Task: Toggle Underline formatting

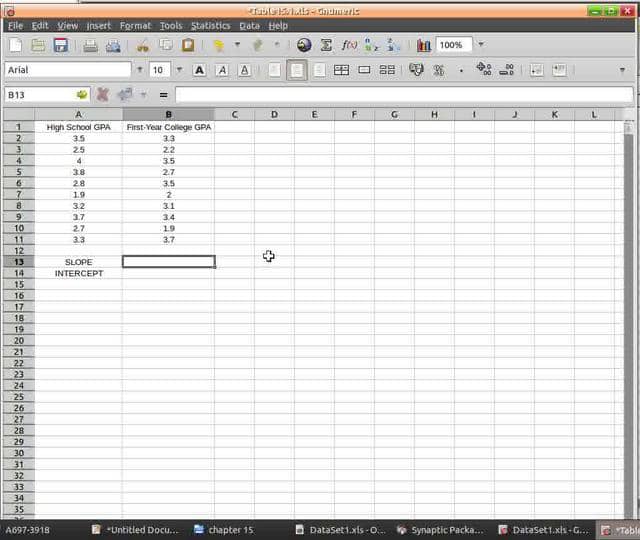Action: (244, 70)
